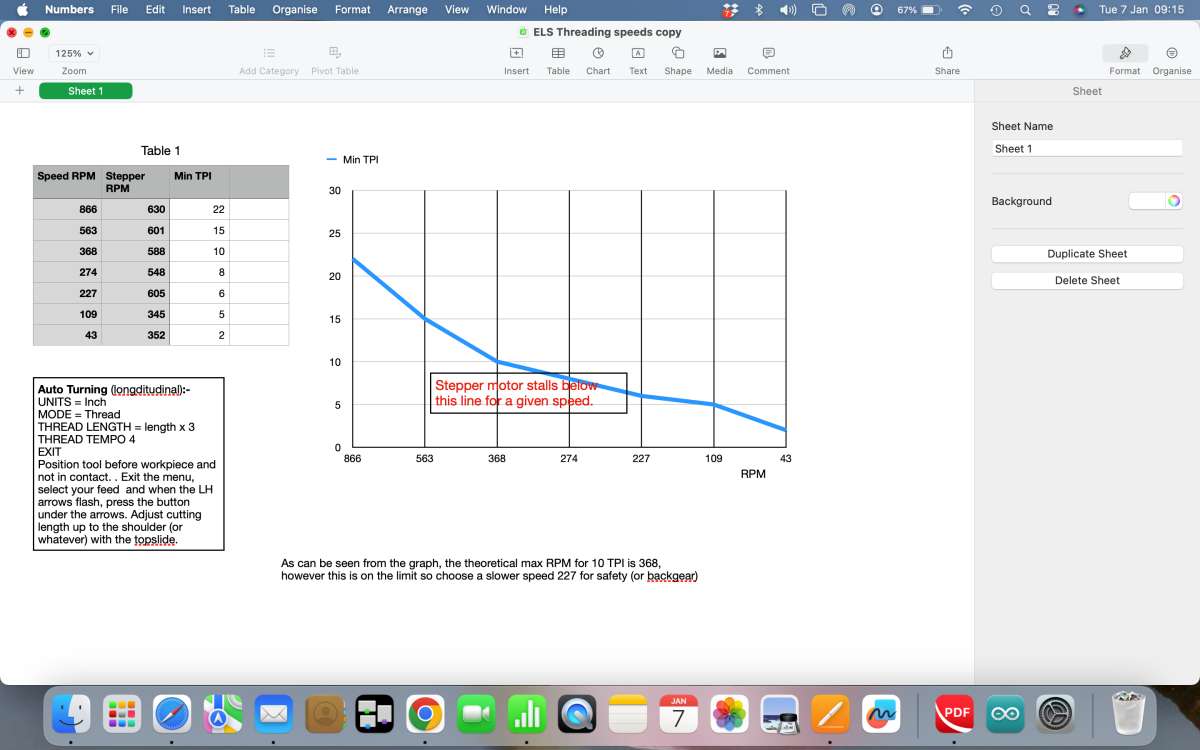Open Control Centre in menu bar
The width and height of the screenshot is (1200, 750).
point(1053,10)
